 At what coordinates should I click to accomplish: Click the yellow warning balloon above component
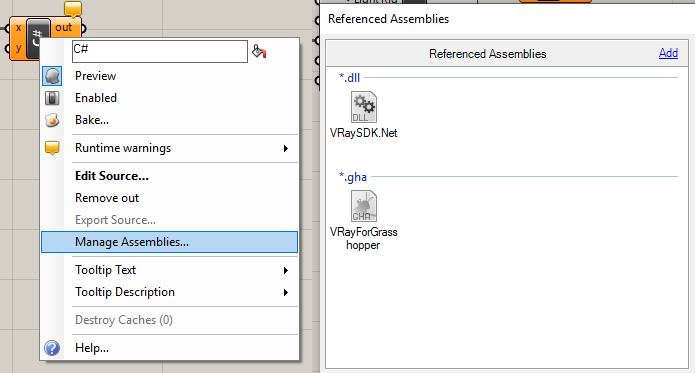pos(73,9)
